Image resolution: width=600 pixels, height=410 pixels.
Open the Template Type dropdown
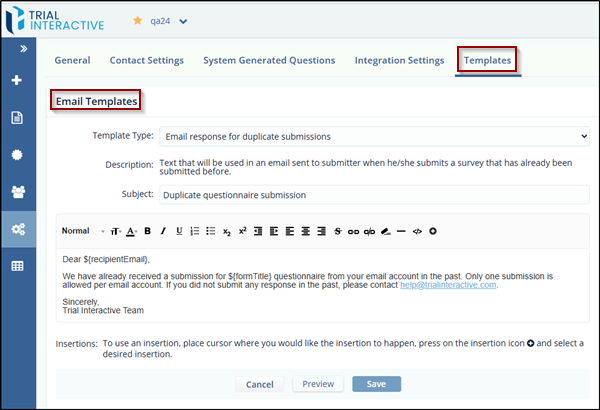[x=373, y=136]
